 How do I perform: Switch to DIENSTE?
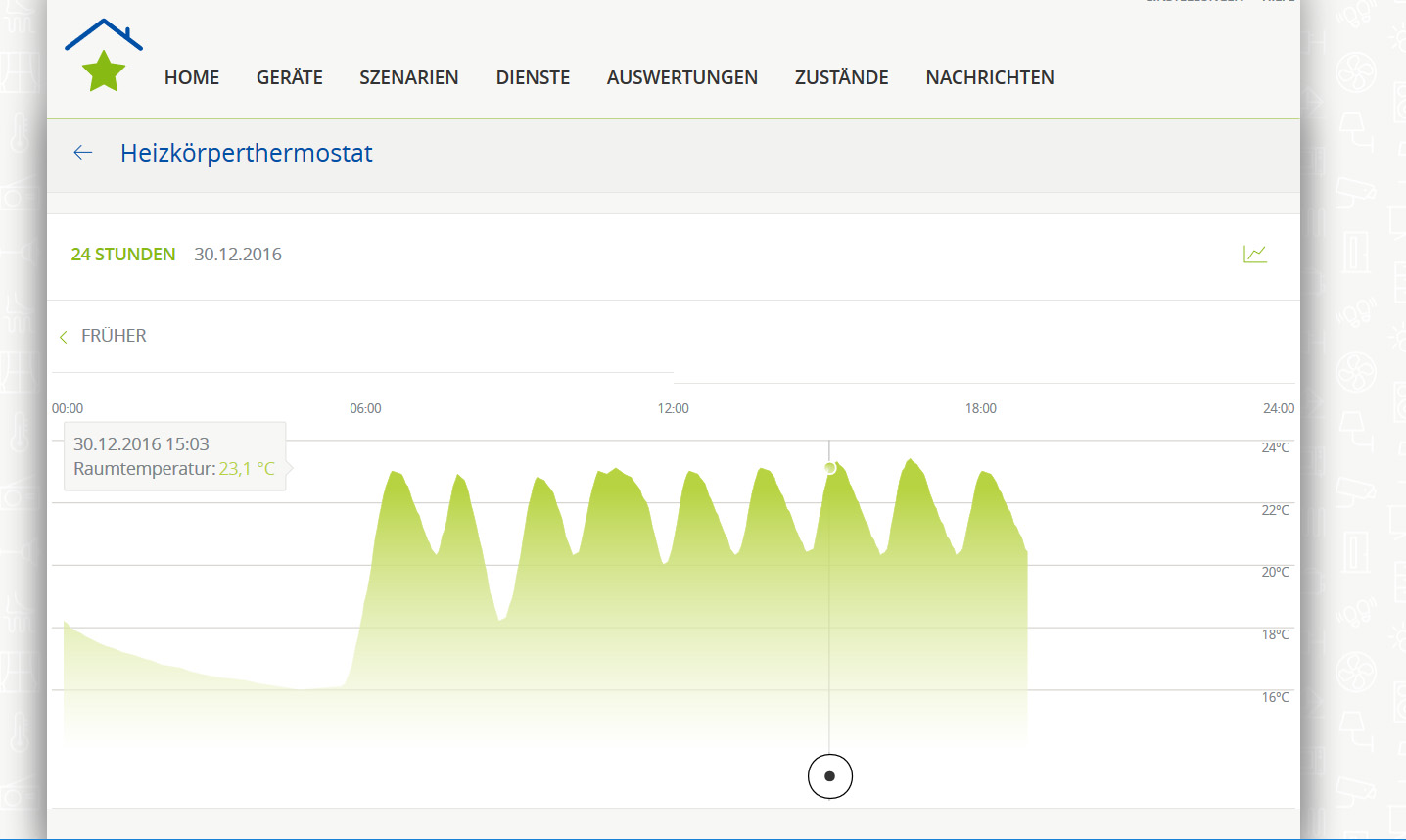click(x=533, y=78)
